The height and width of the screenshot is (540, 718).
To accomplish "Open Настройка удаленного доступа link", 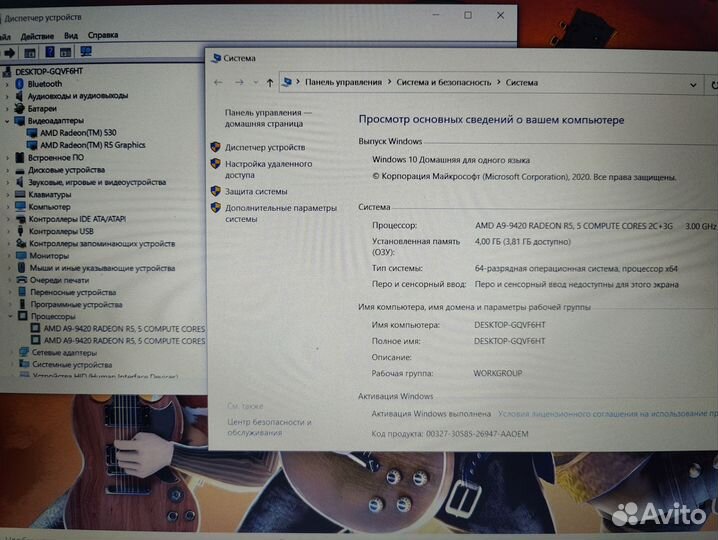I will click(268, 169).
